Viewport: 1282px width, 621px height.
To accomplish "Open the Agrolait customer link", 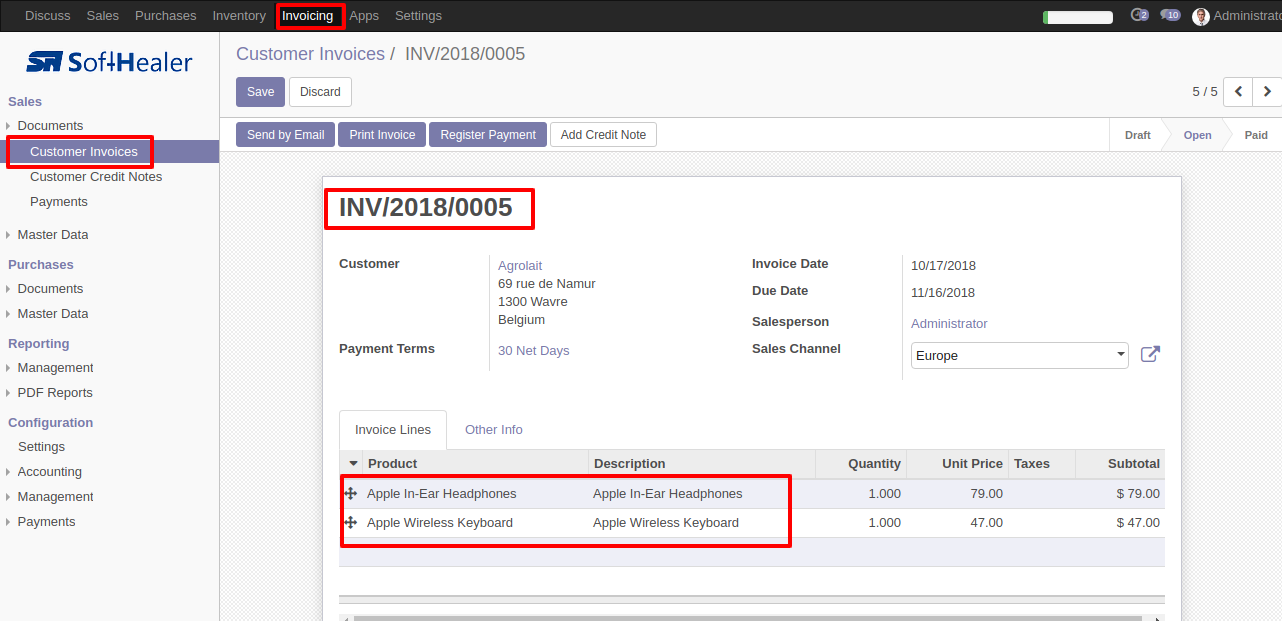I will click(520, 266).
